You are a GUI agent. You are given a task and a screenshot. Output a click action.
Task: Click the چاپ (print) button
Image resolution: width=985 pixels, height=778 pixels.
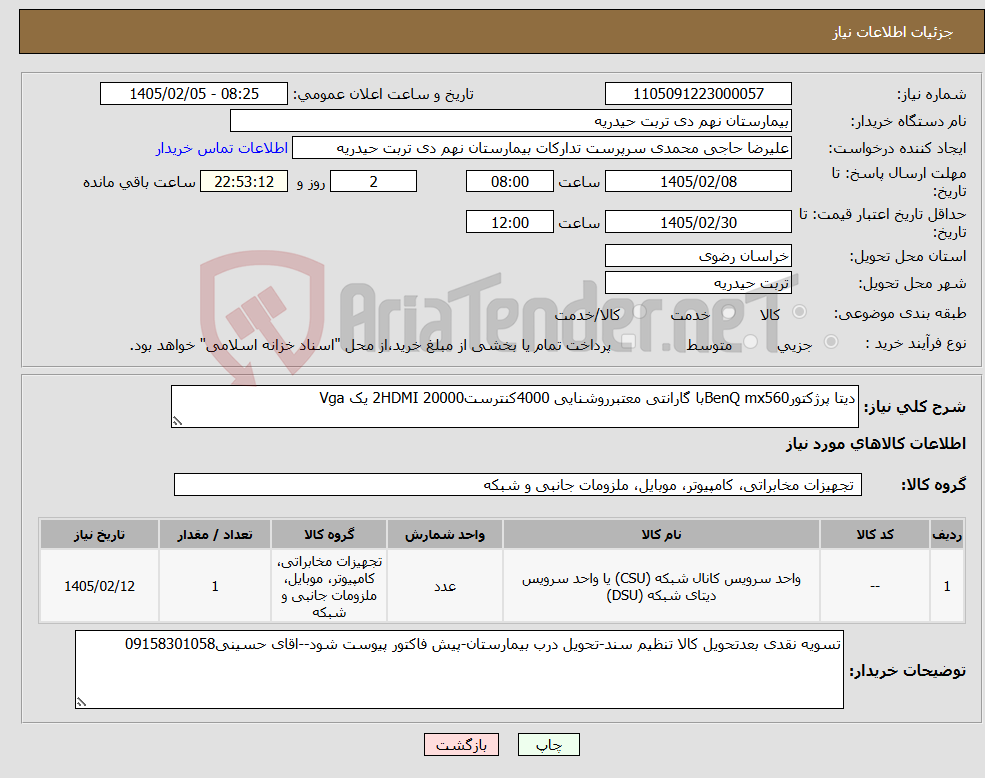[x=548, y=745]
